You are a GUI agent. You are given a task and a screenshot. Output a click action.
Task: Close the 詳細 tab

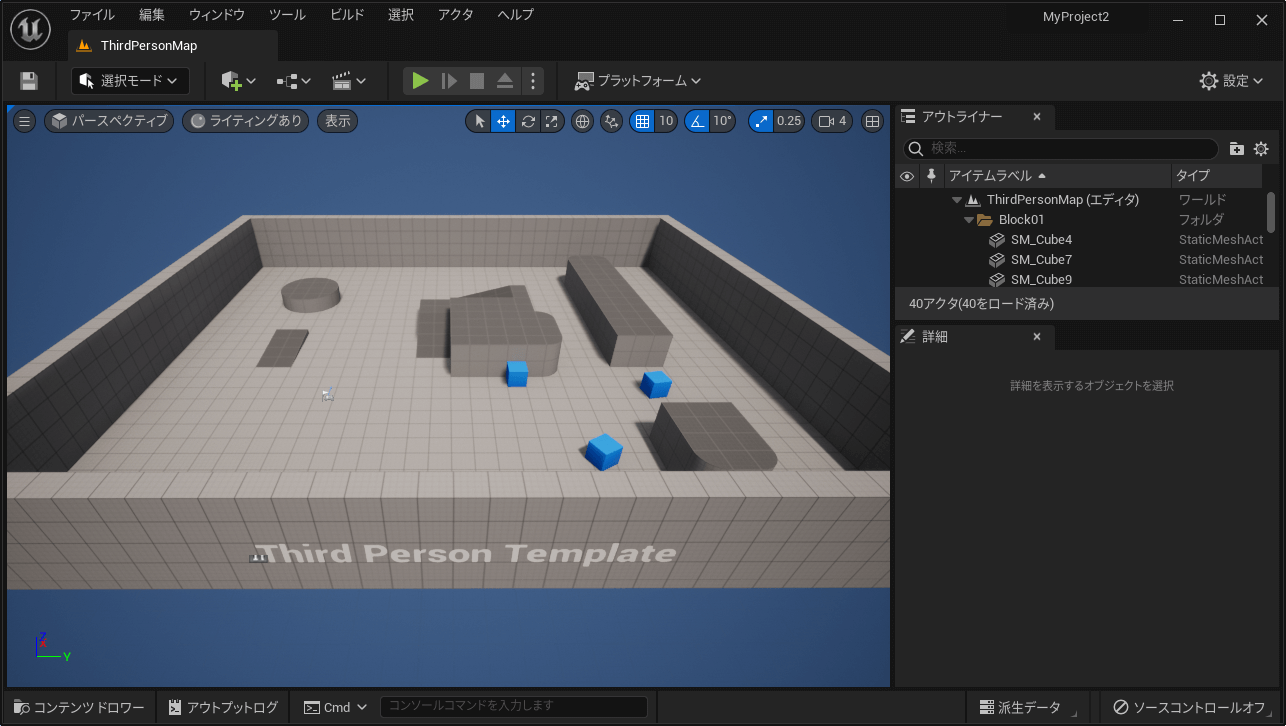tap(1037, 337)
